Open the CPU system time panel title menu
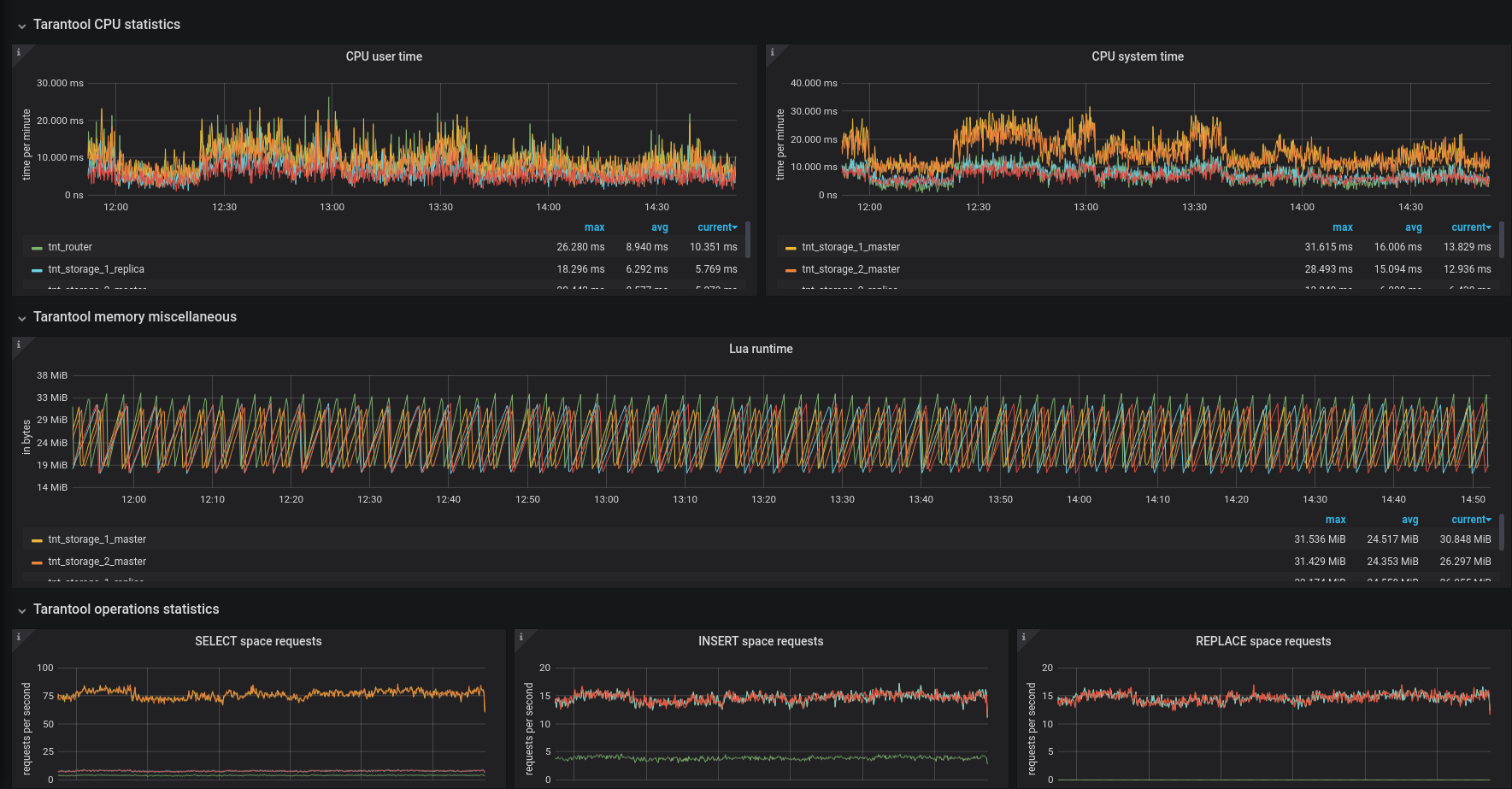The width and height of the screenshot is (1512, 789). point(1138,56)
